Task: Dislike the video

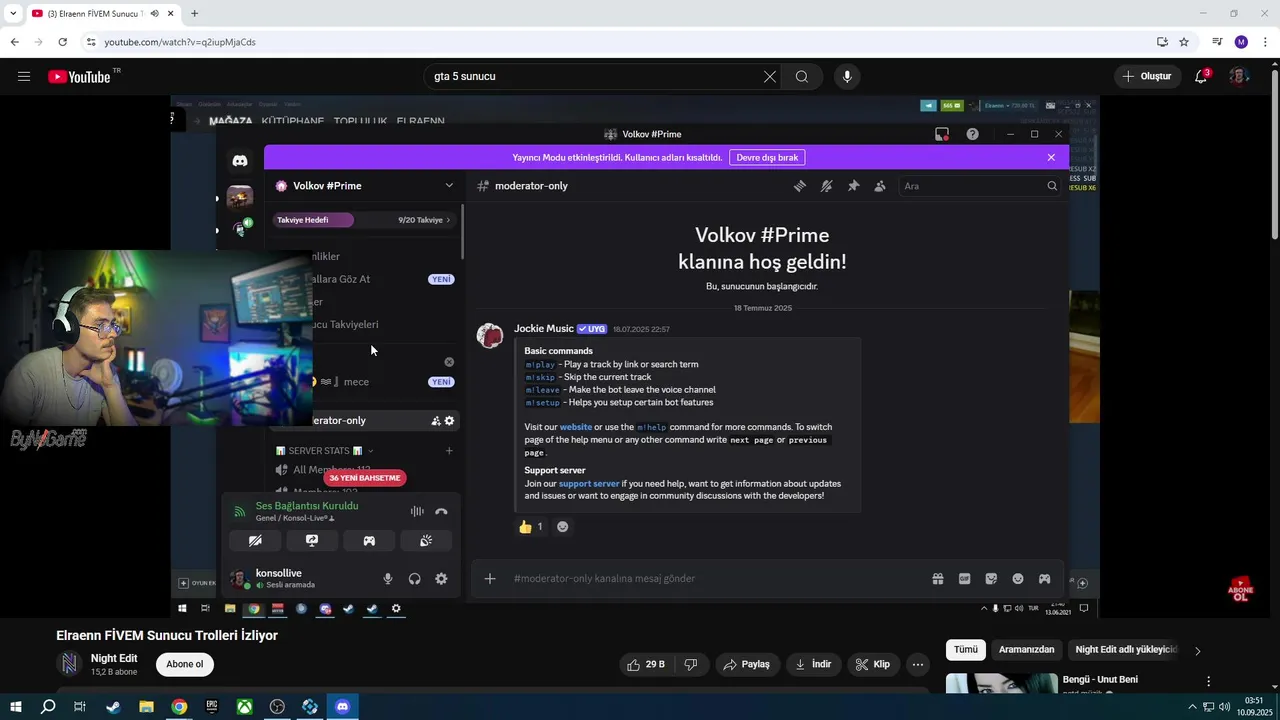Action: [x=691, y=664]
